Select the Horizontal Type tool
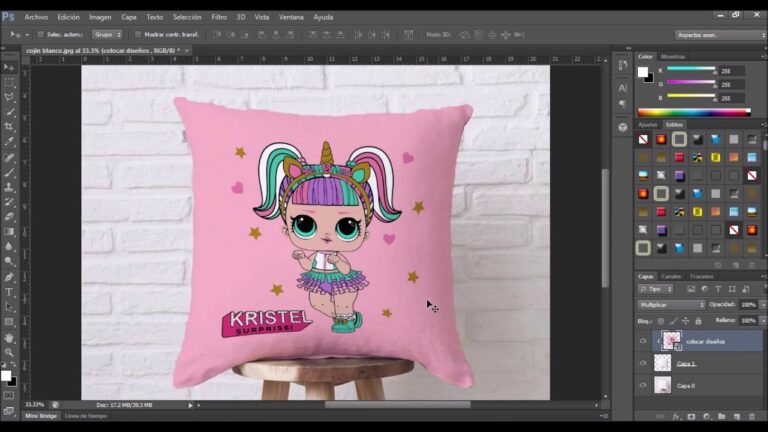 9,292
